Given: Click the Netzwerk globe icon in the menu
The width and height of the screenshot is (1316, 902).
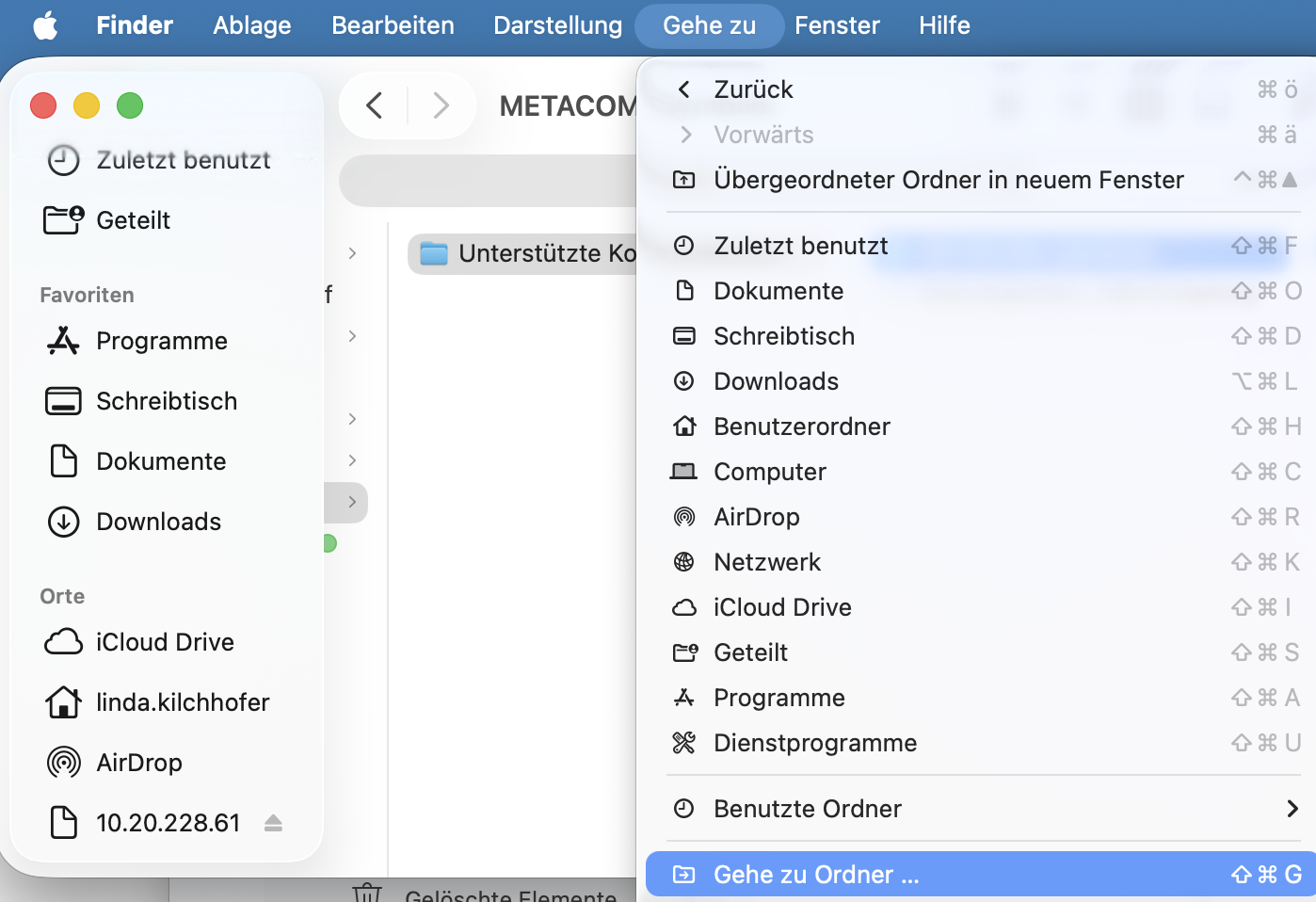Looking at the screenshot, I should point(684,562).
